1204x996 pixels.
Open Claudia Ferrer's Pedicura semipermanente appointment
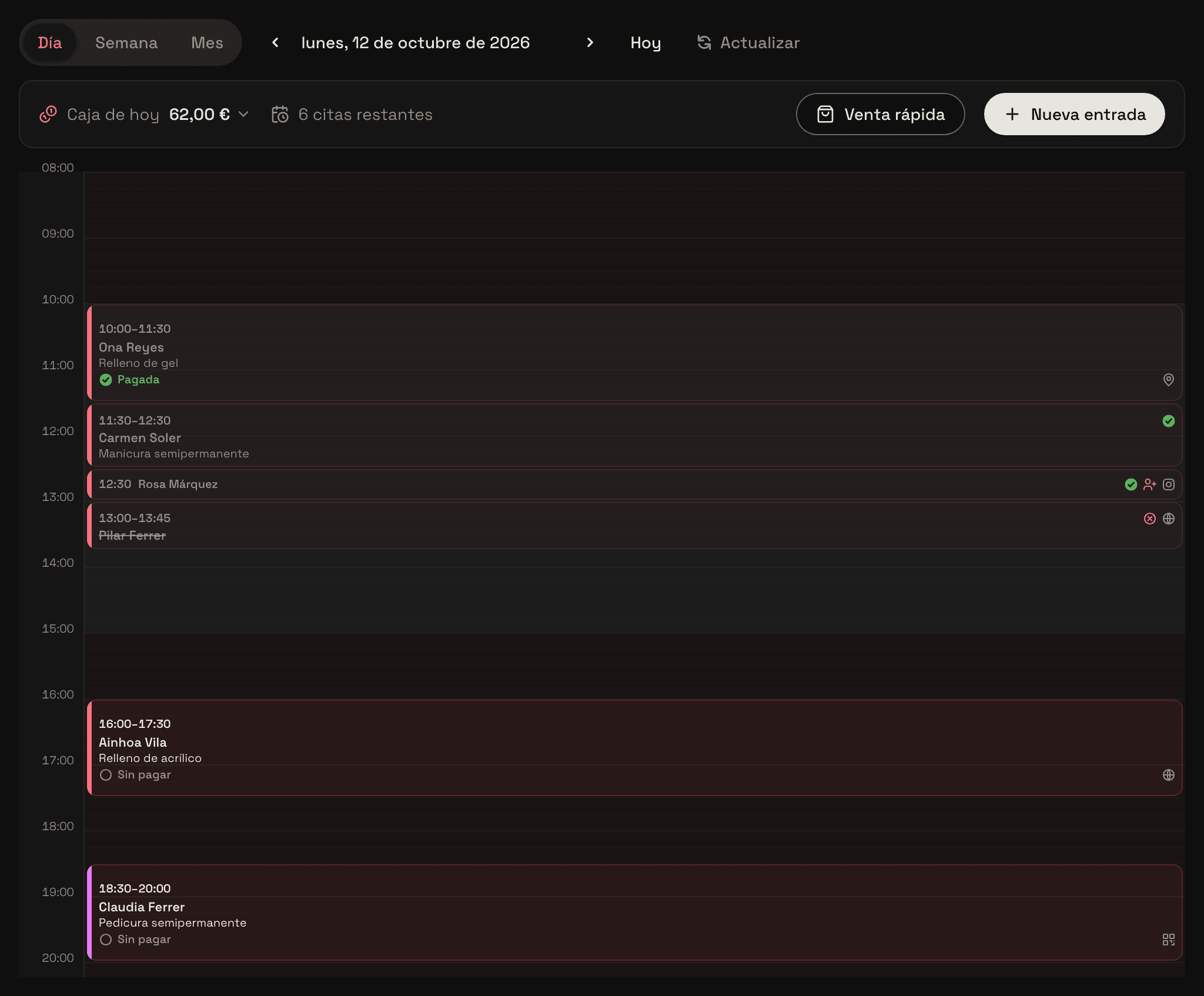(634, 913)
